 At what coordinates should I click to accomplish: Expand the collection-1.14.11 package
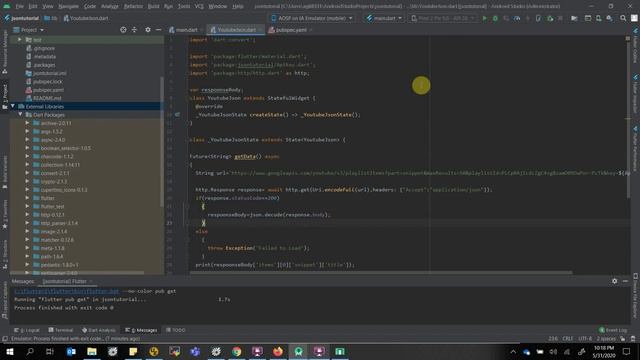pos(27,164)
